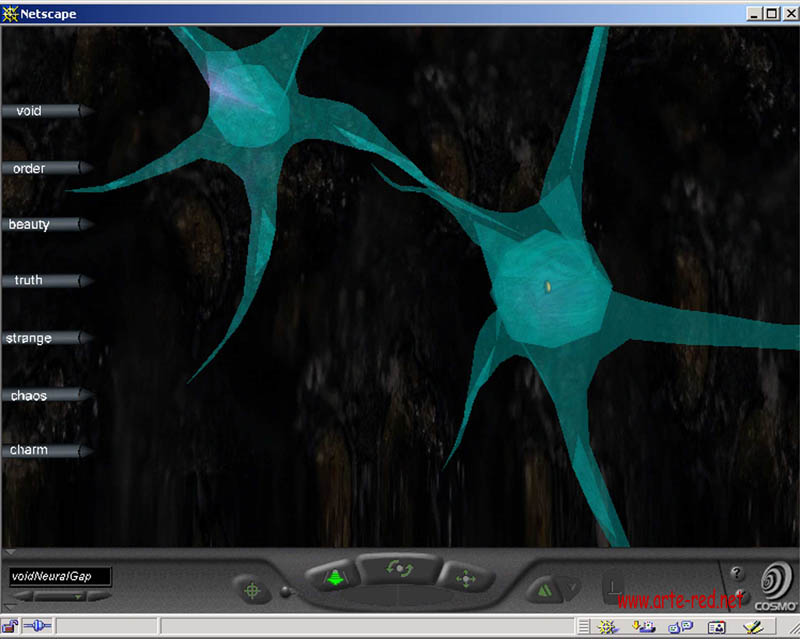This screenshot has height=639, width=800.
Task: Expand options arrow beside straighten button
Action: click(572, 588)
